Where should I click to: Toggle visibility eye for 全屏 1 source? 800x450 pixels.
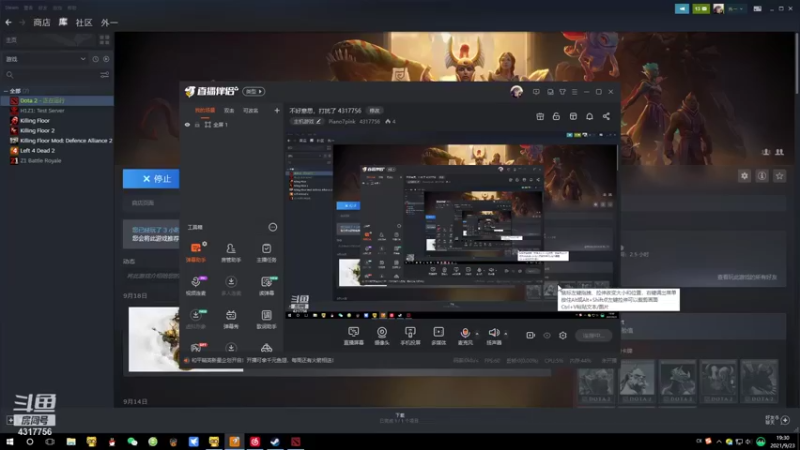coord(187,125)
